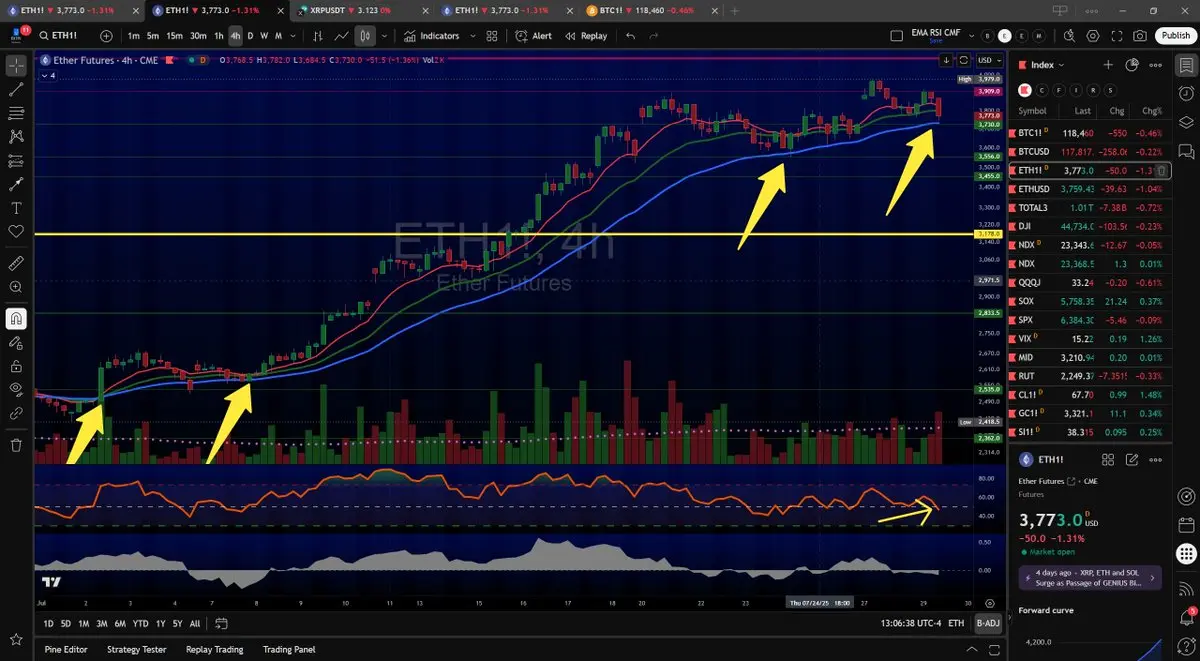
Task: Click the Publish button
Action: [x=1175, y=35]
